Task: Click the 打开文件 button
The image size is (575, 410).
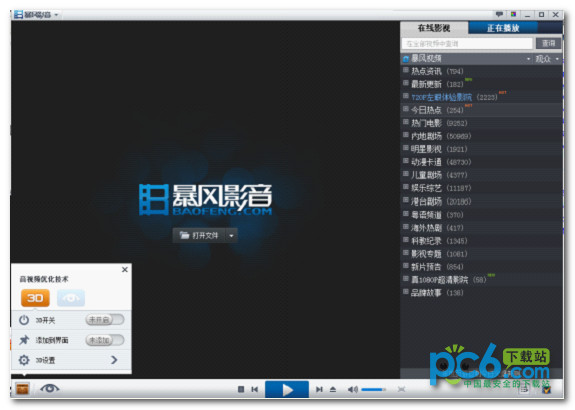Action: [199, 235]
